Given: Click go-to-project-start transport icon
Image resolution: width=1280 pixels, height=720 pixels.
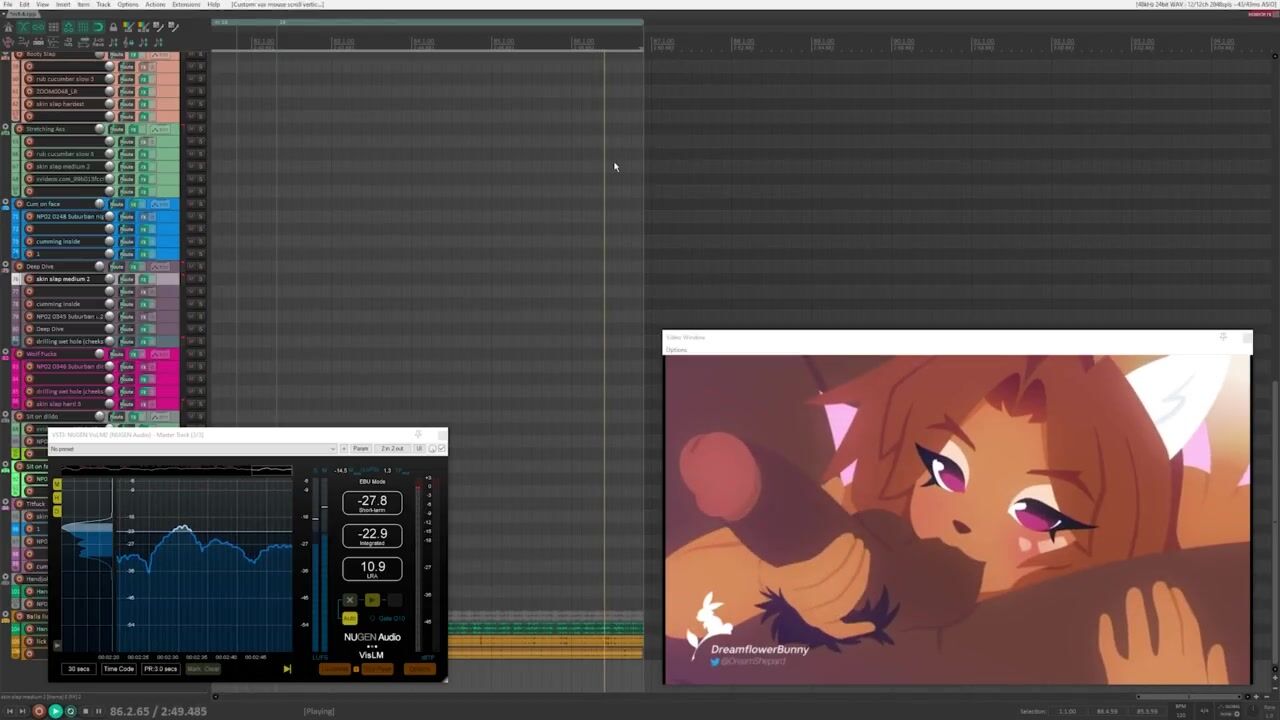Looking at the screenshot, I should (9, 711).
